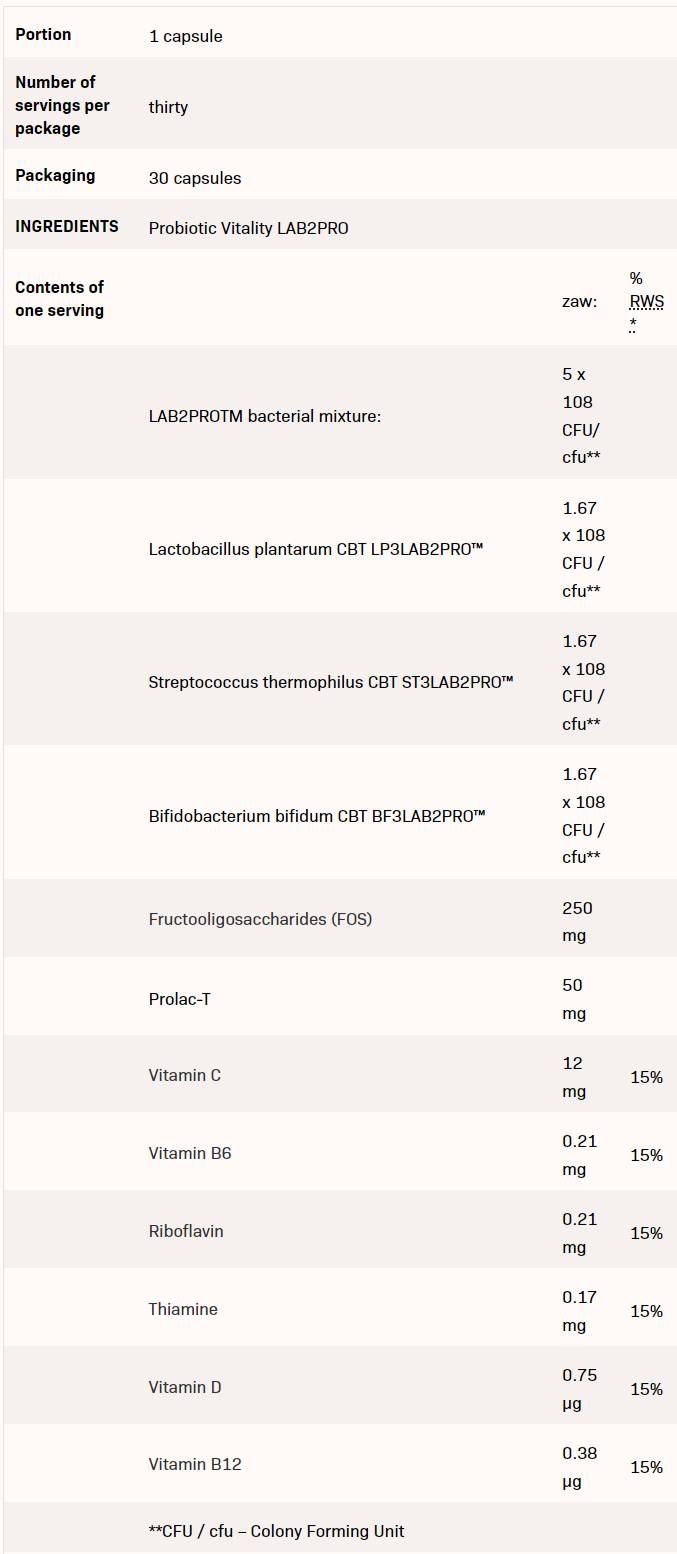Screen dimensions: 677x1554
Task: Click Lactobacillus plantarum CBT LP3LAB2PRO entry
Action: pyautogui.click(x=316, y=549)
